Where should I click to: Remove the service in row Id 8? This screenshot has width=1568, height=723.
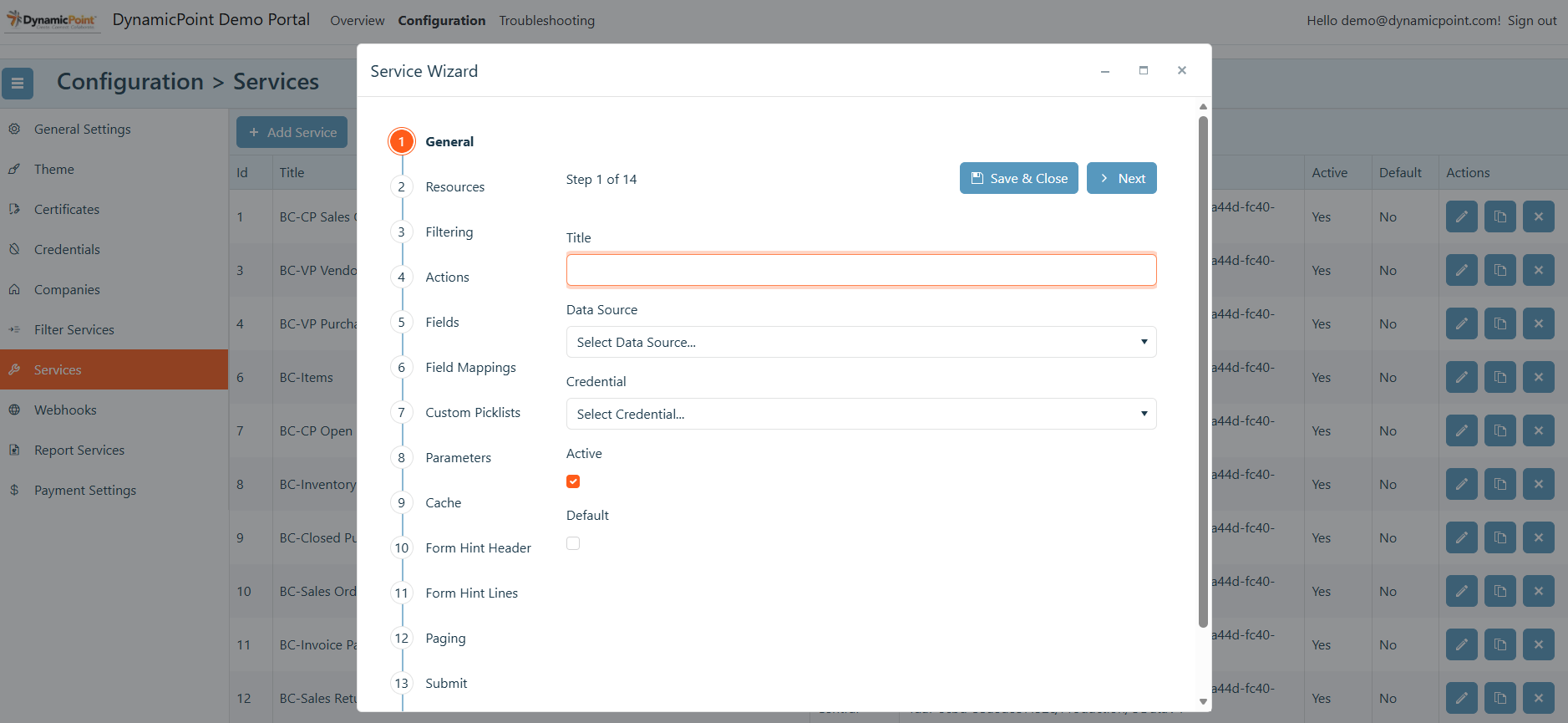1538,484
